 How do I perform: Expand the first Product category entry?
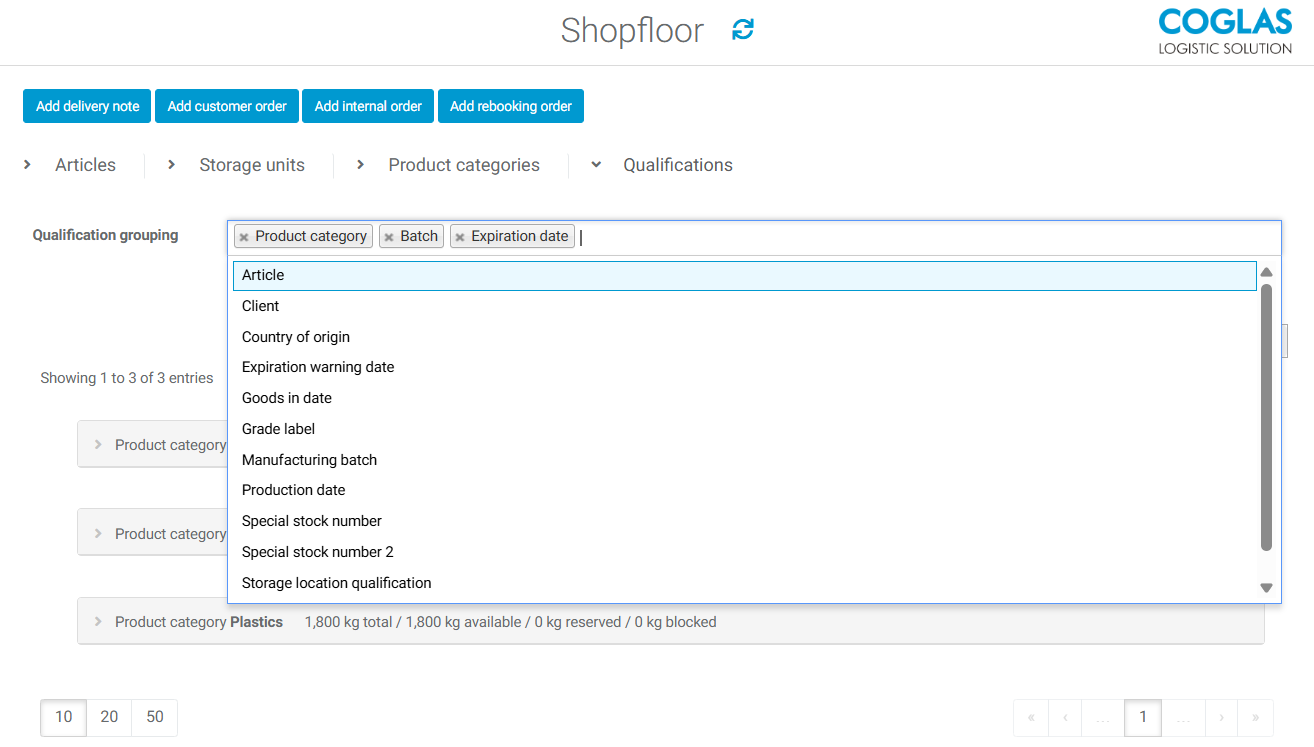click(97, 444)
